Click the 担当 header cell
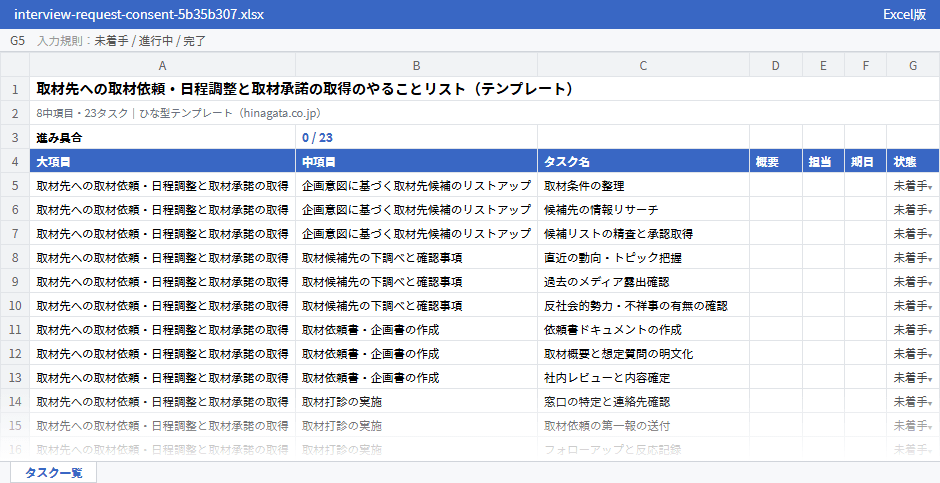The height and width of the screenshot is (483, 940). tap(823, 161)
